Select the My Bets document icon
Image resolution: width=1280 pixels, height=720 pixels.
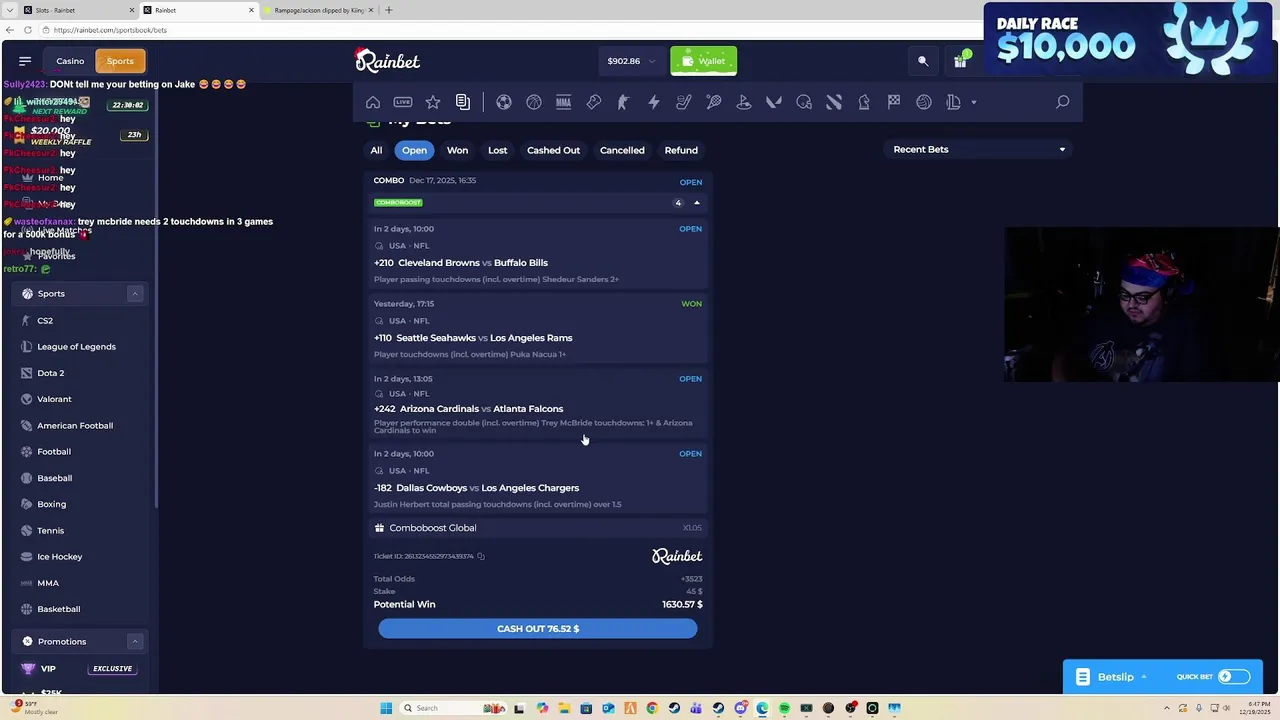(463, 102)
